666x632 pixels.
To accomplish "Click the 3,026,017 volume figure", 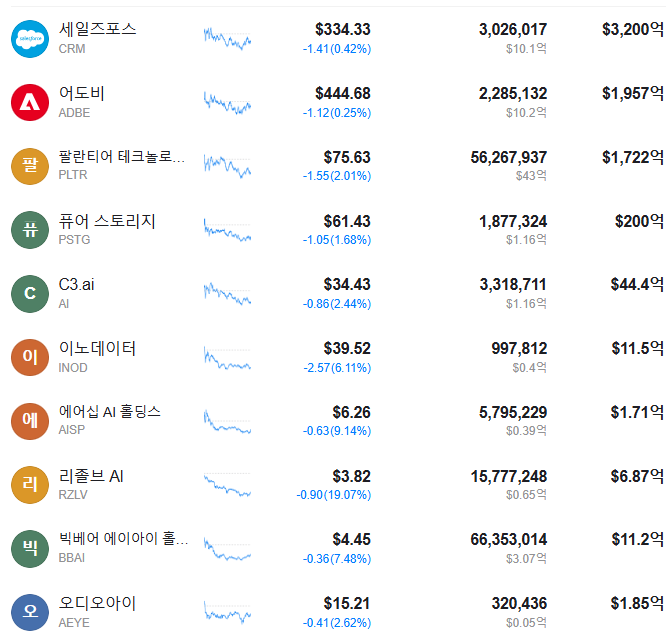I will (x=513, y=30).
